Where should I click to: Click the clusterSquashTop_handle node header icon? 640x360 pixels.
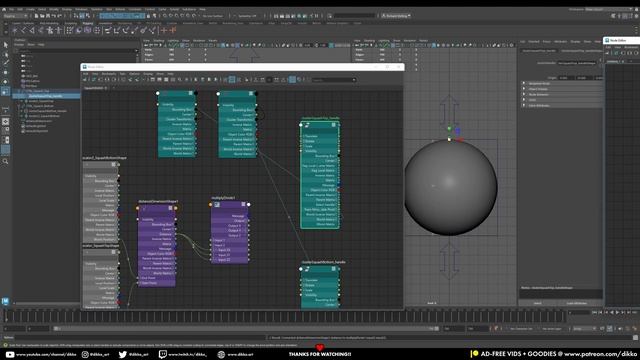point(307,125)
